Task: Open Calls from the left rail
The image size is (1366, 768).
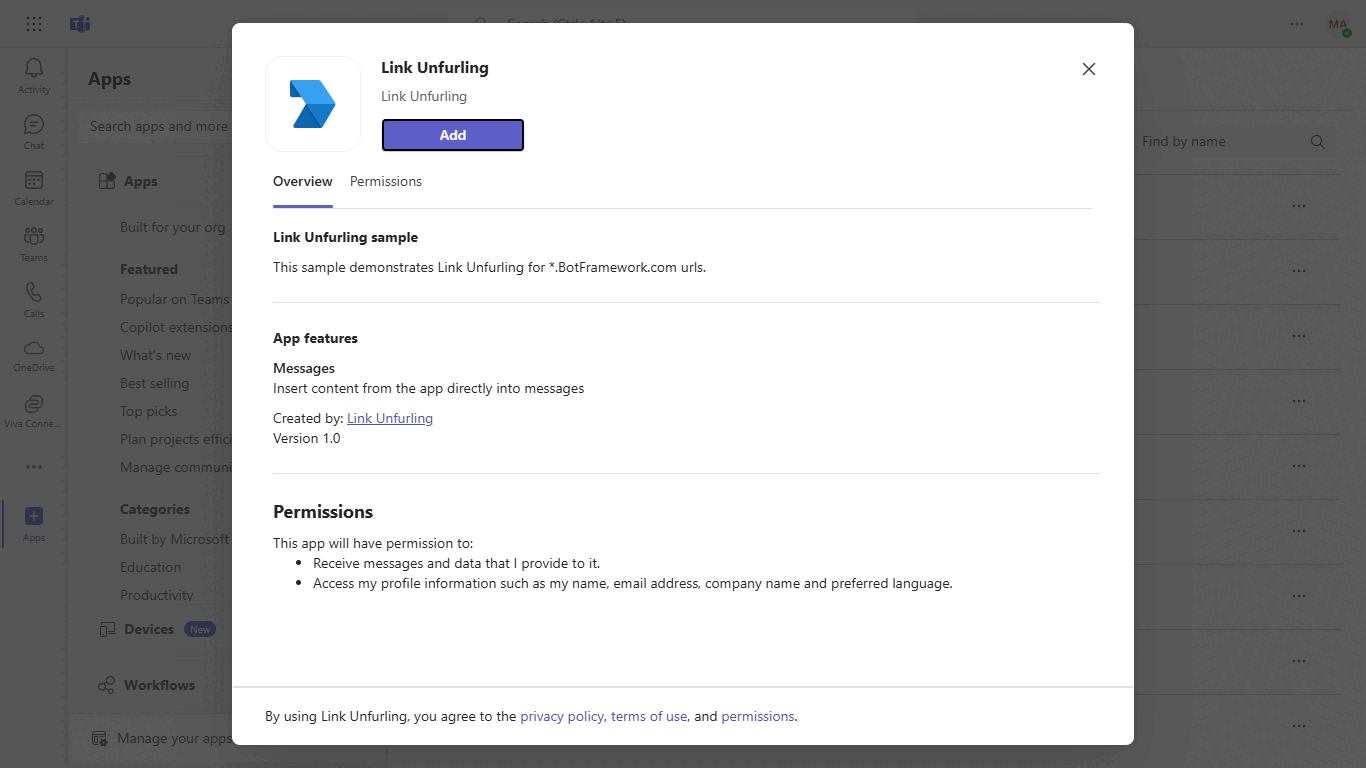Action: (x=34, y=299)
